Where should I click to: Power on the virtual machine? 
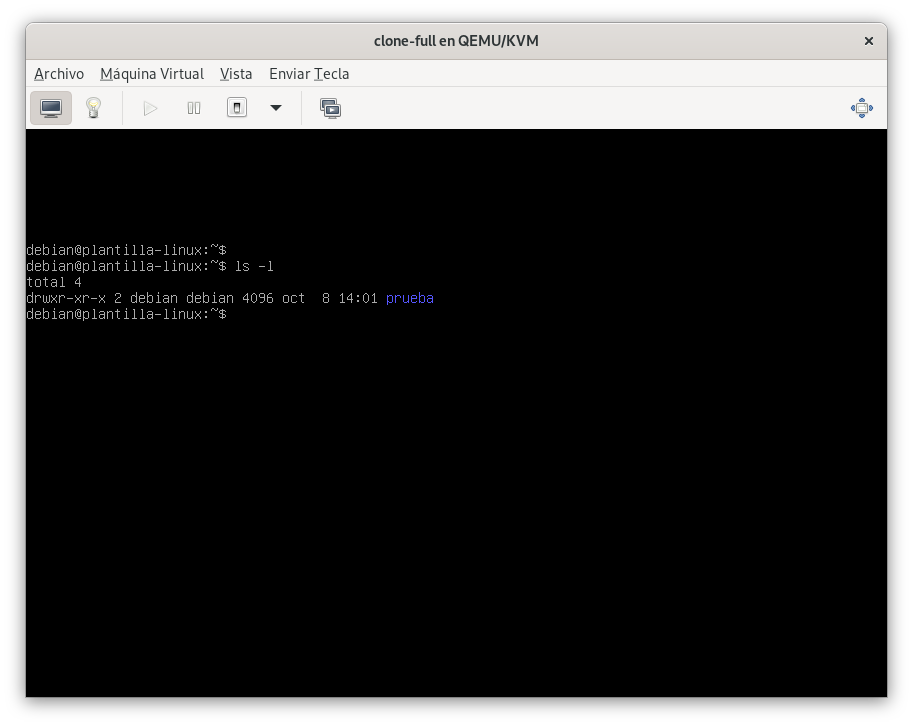pyautogui.click(x=150, y=108)
